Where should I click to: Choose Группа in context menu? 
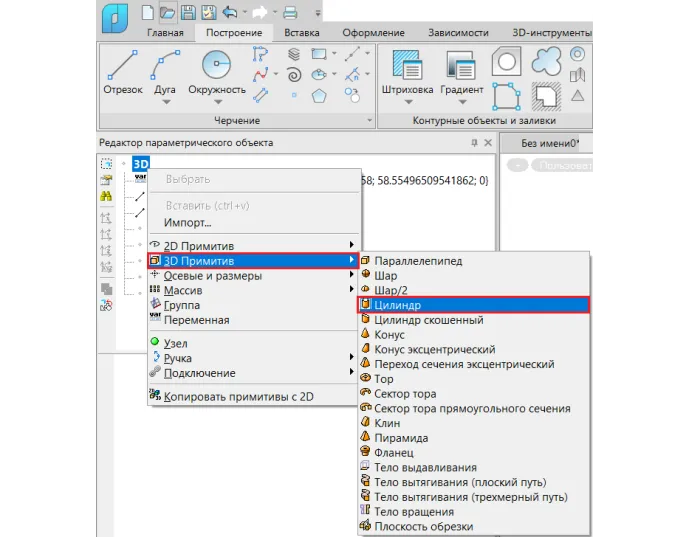click(253, 305)
